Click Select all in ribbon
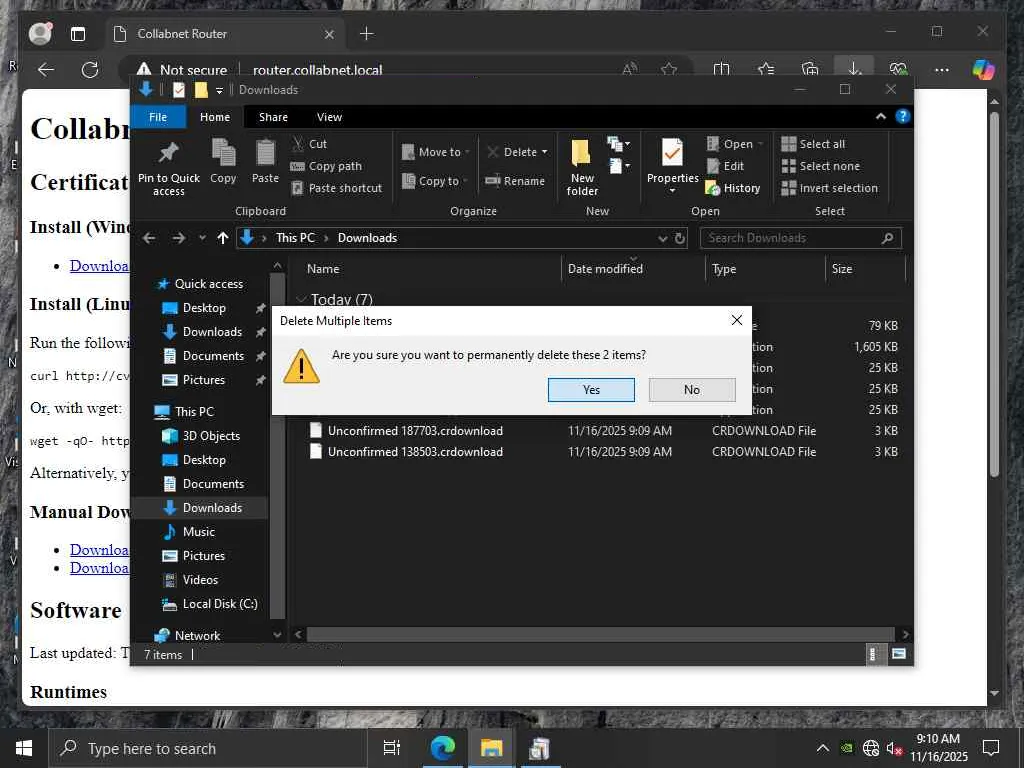The width and height of the screenshot is (1024, 768). pos(814,144)
